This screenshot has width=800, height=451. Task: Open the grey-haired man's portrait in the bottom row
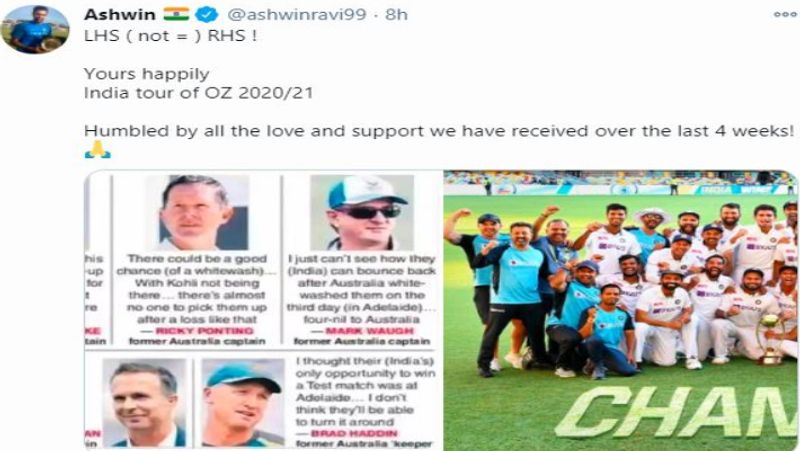144,403
